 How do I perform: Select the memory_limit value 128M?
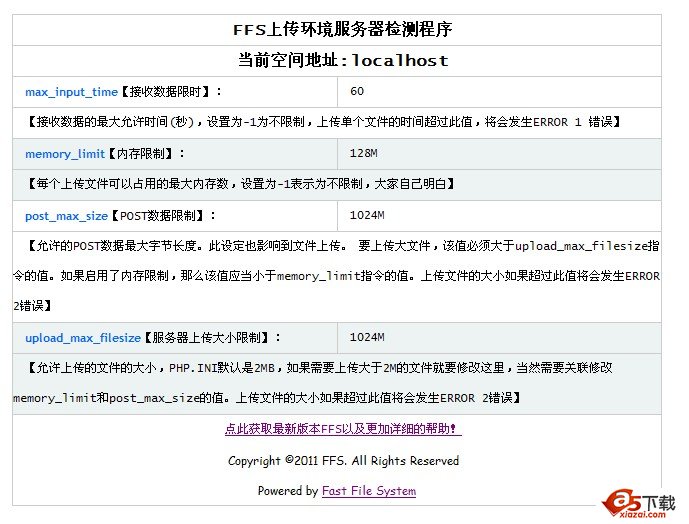[363, 153]
